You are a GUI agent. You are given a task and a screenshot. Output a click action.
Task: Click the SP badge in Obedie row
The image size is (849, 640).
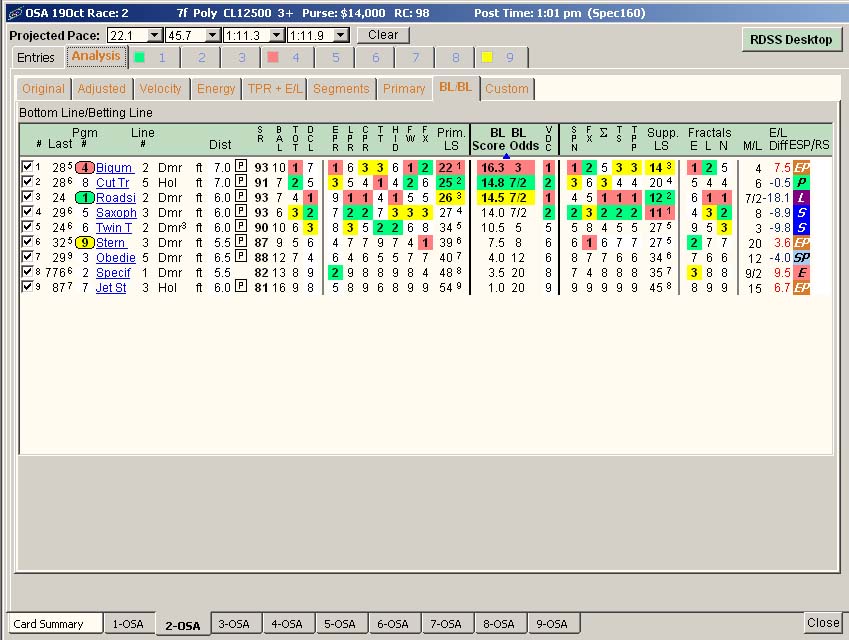(x=801, y=258)
